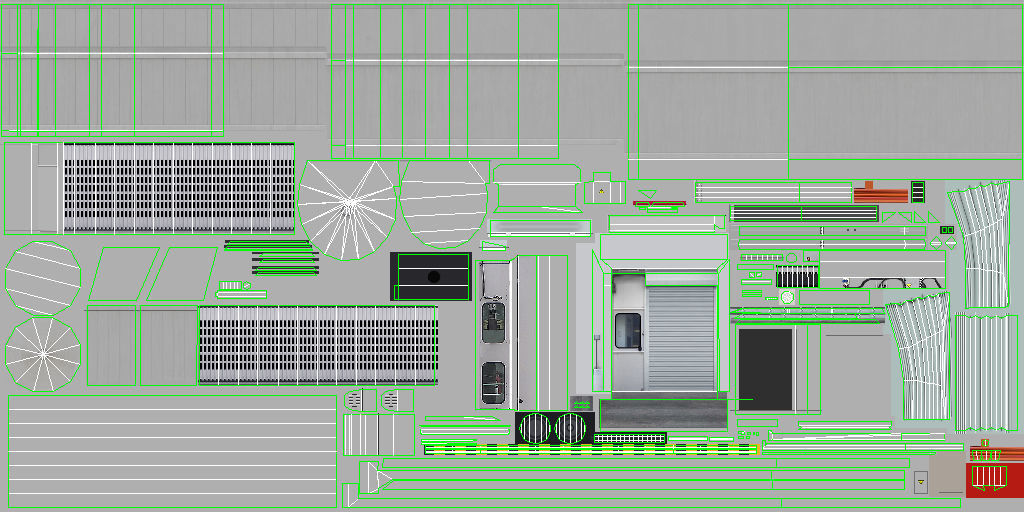The image size is (1024, 512).
Task: Select the warning sign tile near the dome
Action: (601, 192)
